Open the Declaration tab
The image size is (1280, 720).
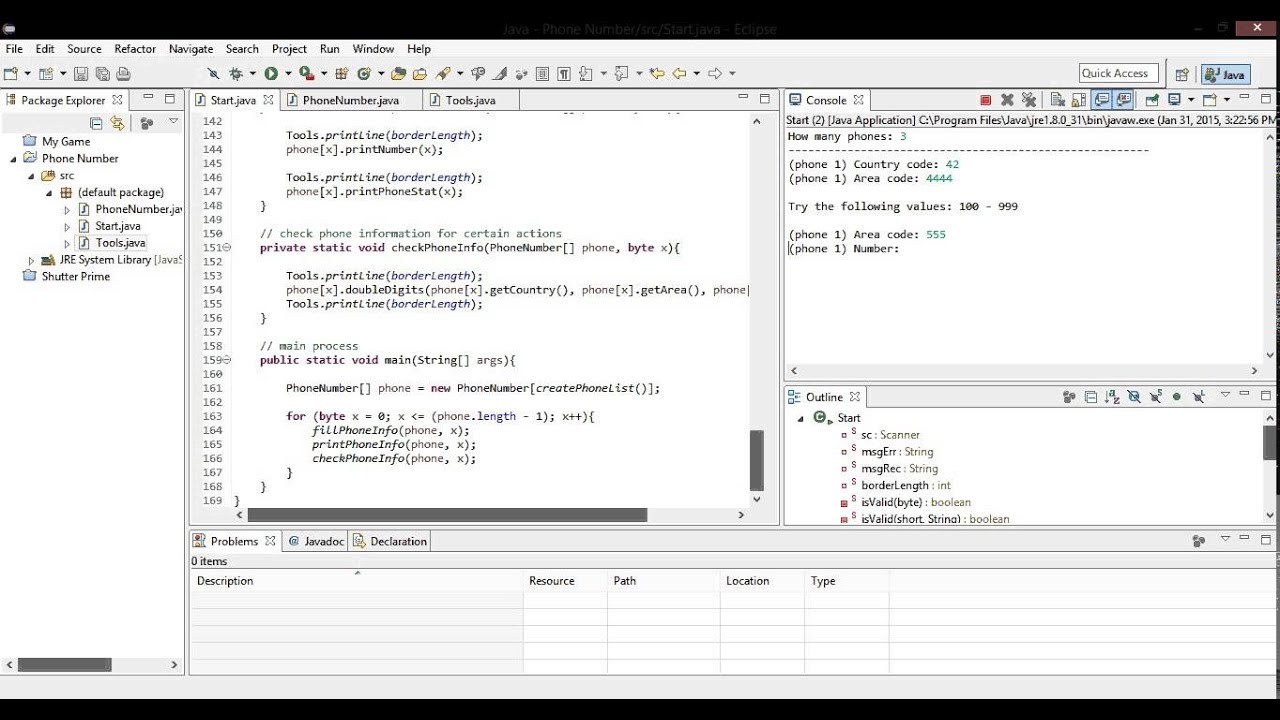coord(390,541)
